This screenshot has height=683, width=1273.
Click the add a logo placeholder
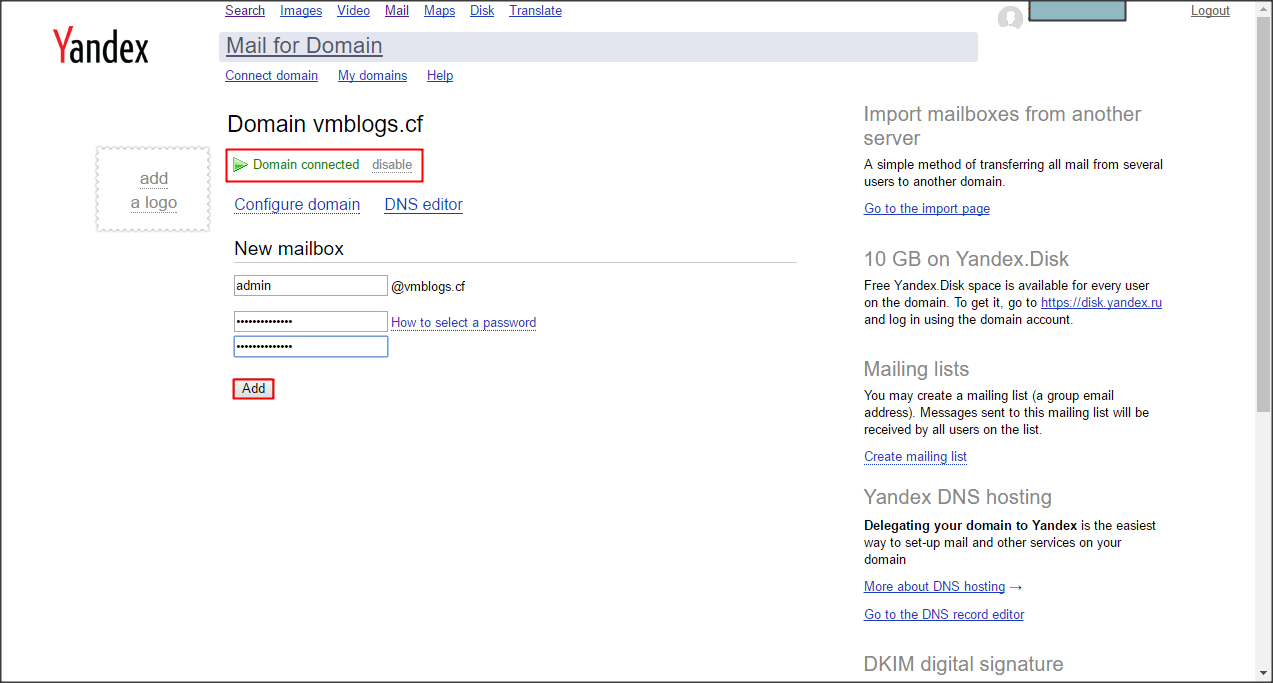pyautogui.click(x=153, y=190)
